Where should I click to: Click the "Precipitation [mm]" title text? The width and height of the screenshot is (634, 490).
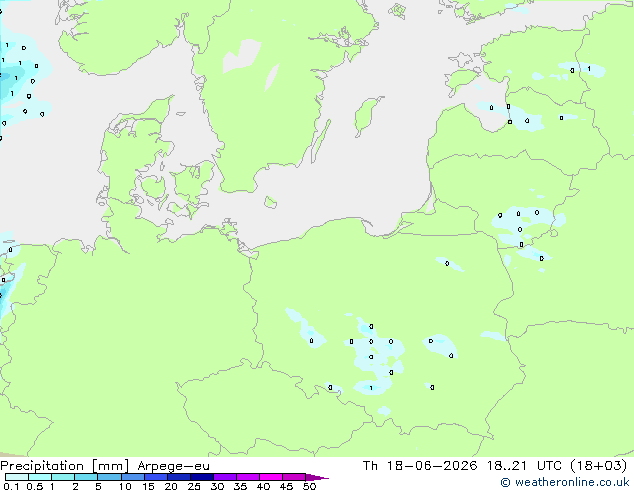(65, 466)
